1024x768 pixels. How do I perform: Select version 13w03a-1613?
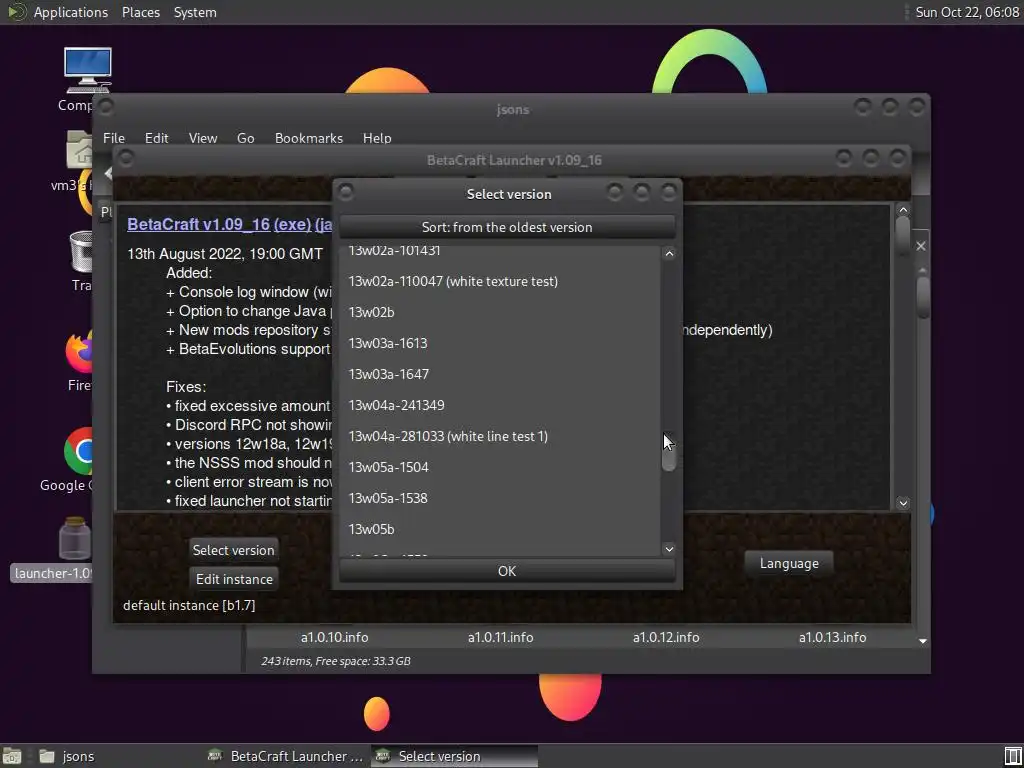[499, 344]
